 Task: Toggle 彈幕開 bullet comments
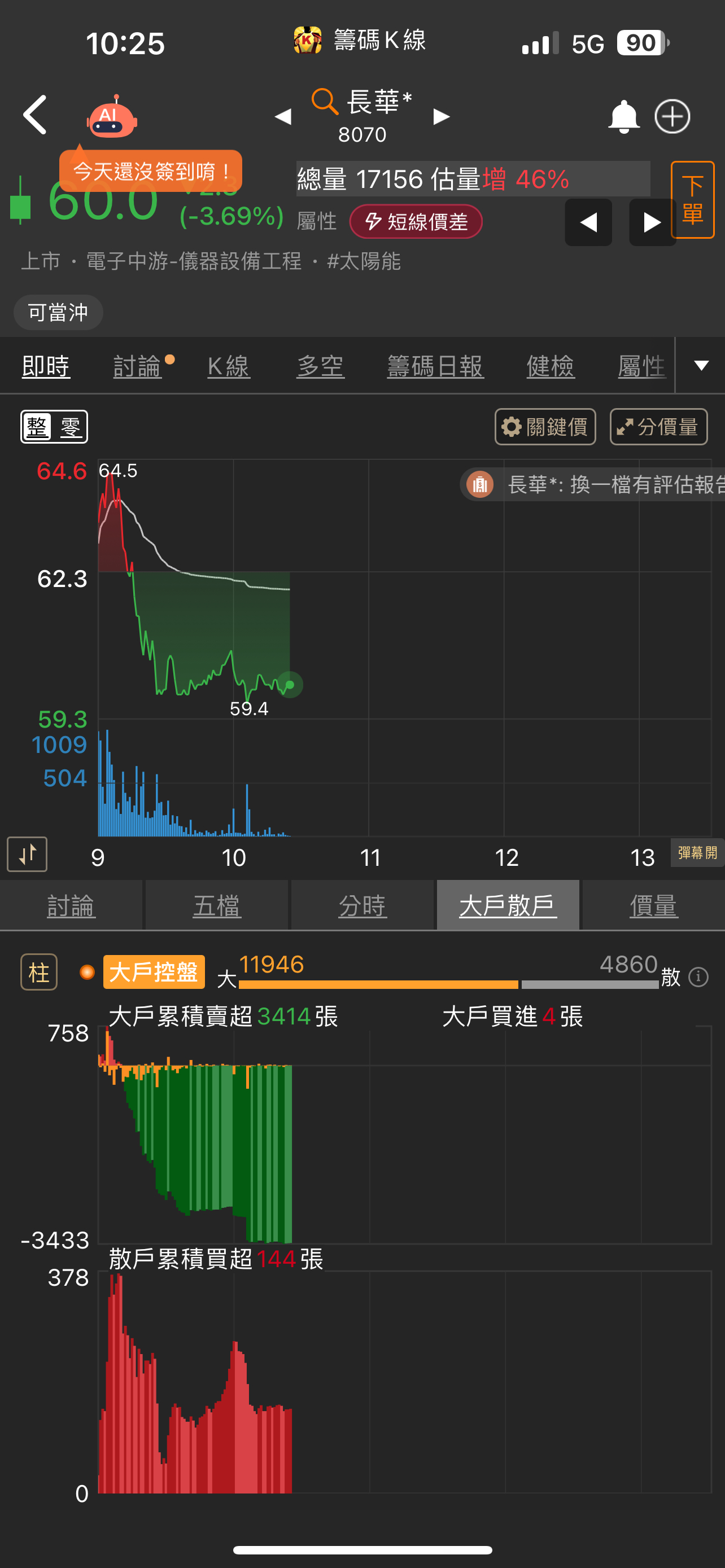[x=697, y=852]
